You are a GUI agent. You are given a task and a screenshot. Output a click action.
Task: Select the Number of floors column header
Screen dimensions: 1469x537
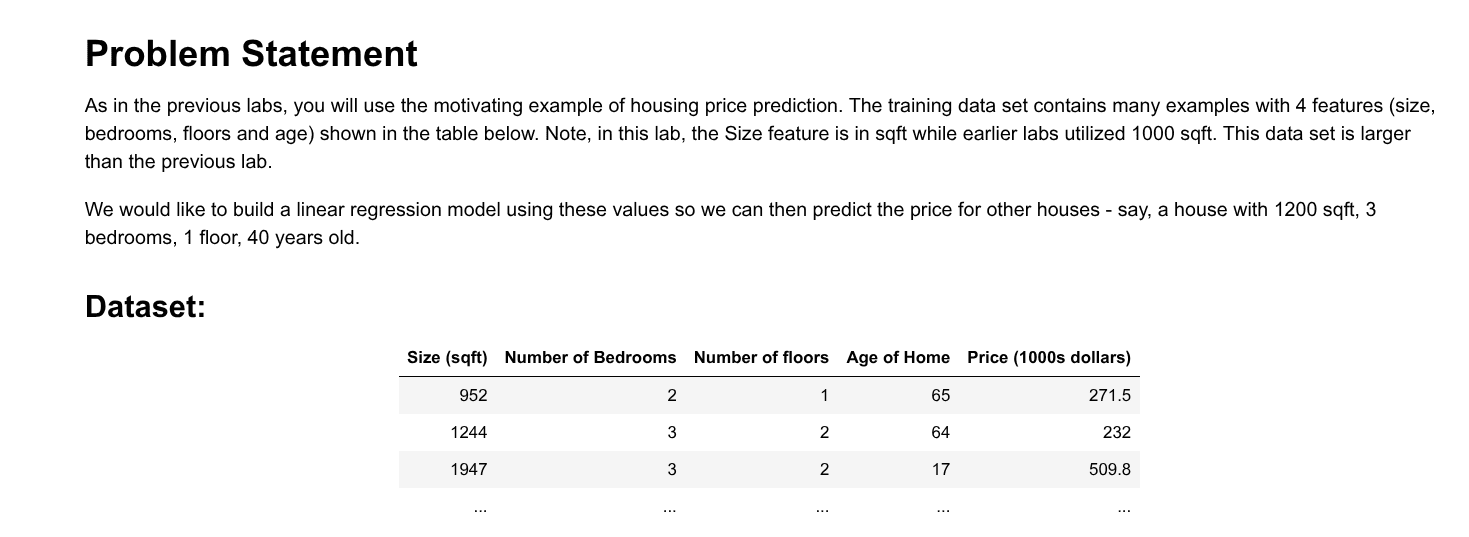760,357
